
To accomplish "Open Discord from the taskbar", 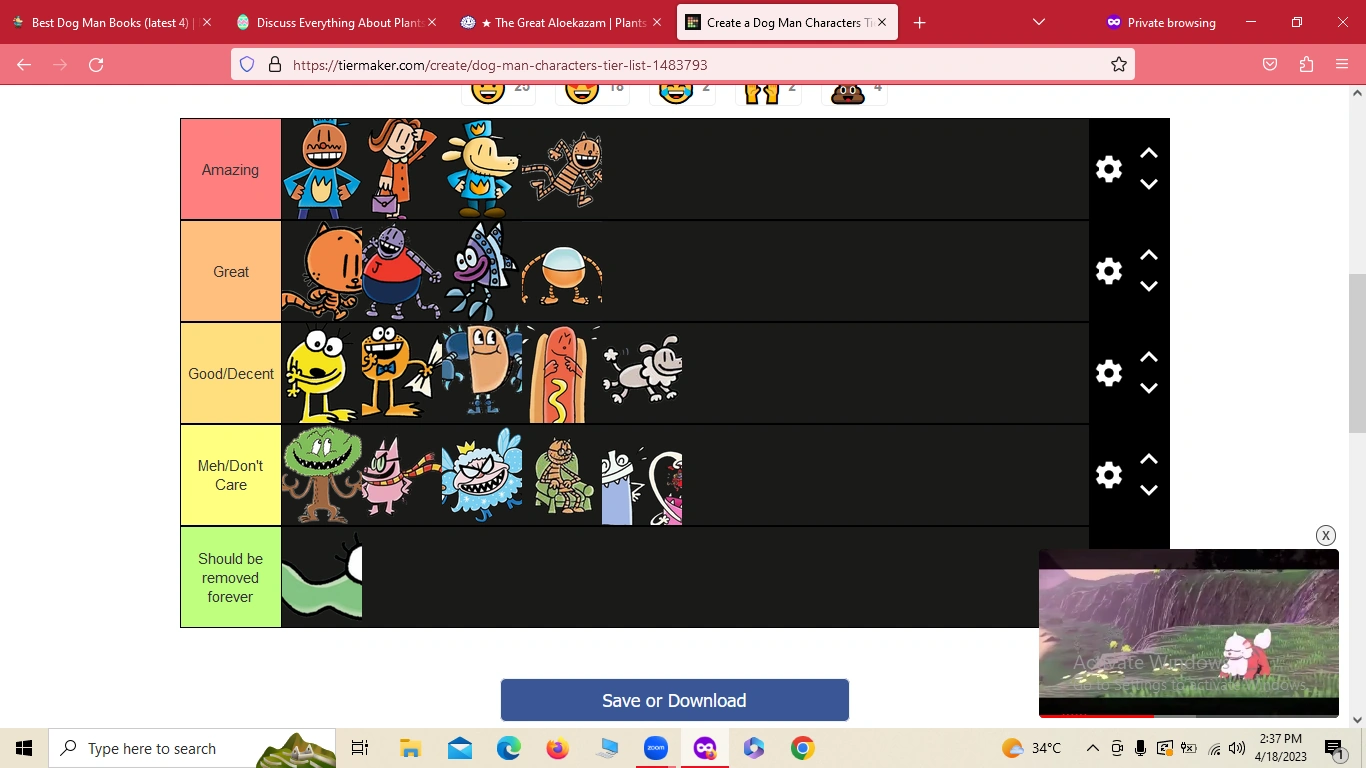I will pos(705,748).
